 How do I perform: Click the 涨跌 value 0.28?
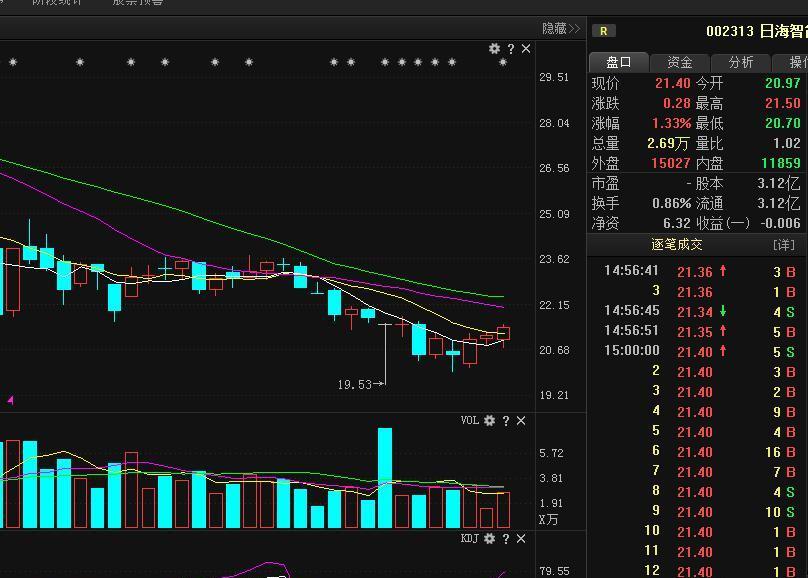[677, 104]
